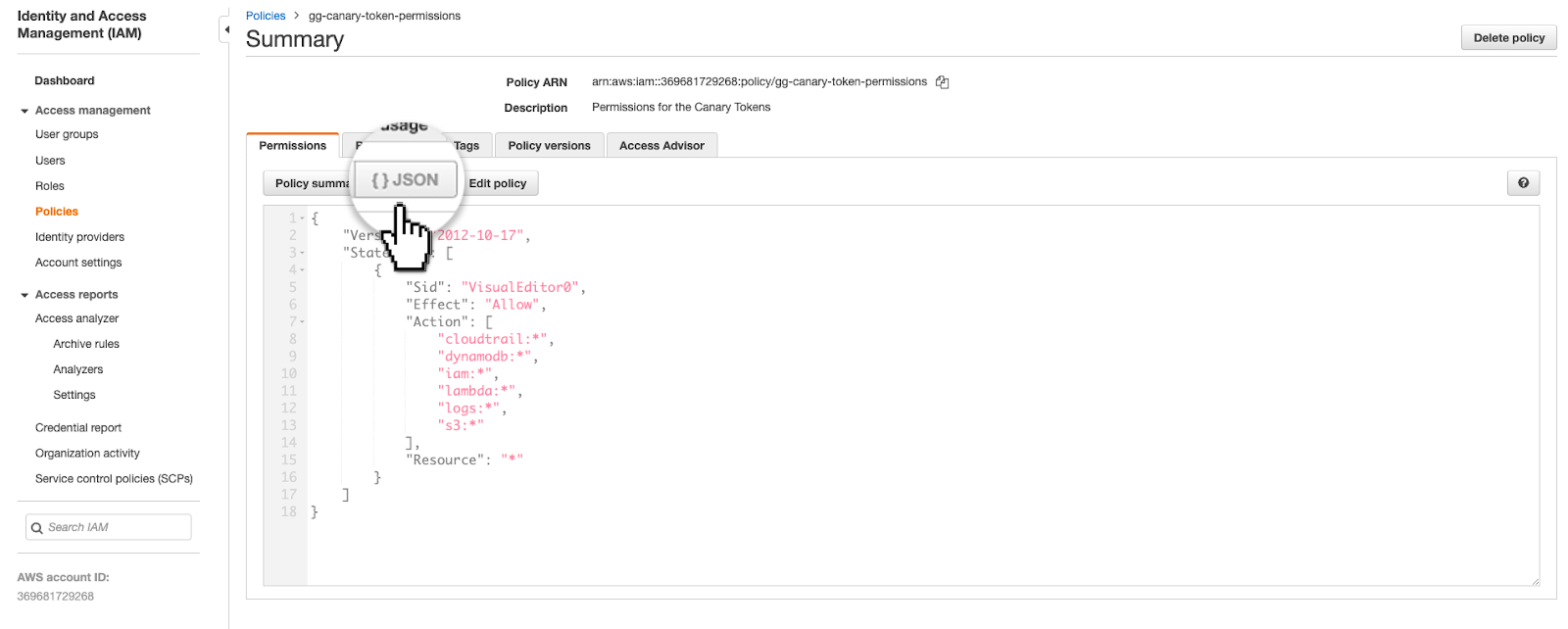The width and height of the screenshot is (1568, 629).
Task: Open the Dashboard page
Action: click(x=65, y=80)
